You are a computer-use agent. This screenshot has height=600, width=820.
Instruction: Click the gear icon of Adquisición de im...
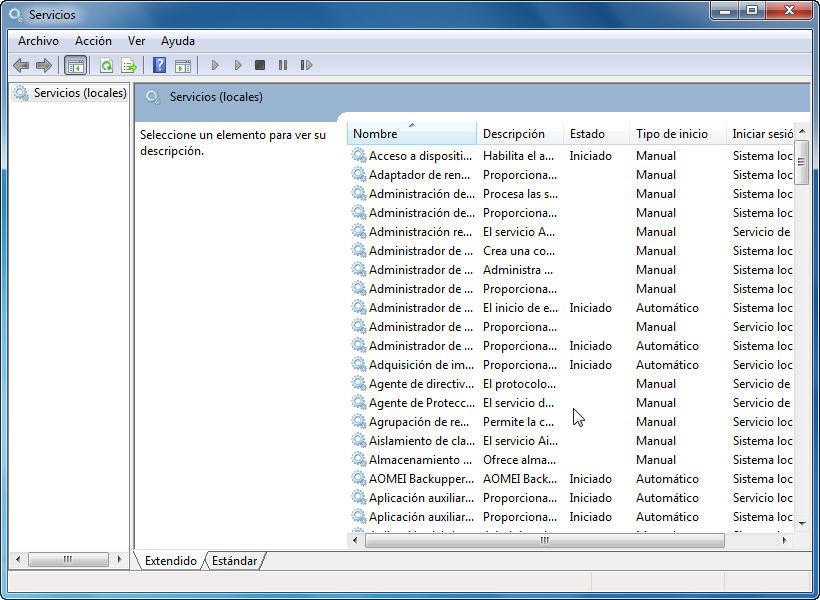(358, 364)
